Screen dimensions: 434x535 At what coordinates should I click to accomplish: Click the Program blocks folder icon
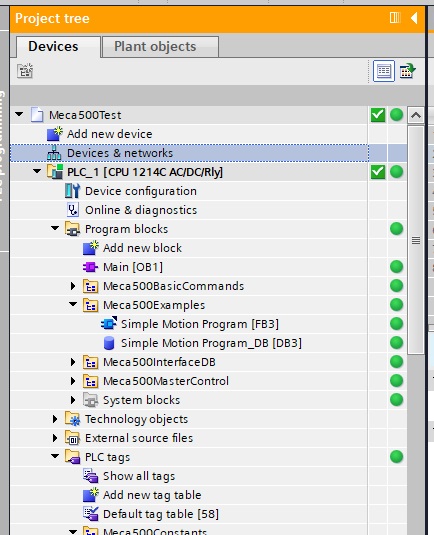pyautogui.click(x=72, y=229)
